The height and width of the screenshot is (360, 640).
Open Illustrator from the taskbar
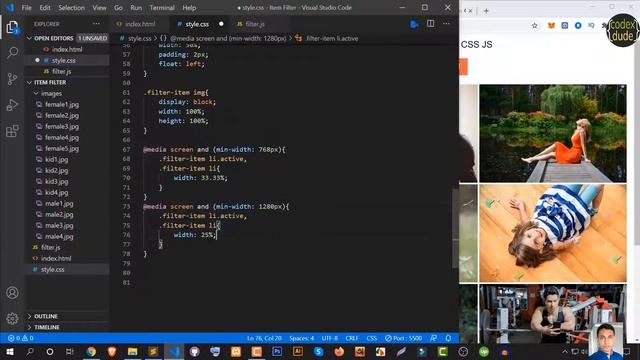(298, 351)
